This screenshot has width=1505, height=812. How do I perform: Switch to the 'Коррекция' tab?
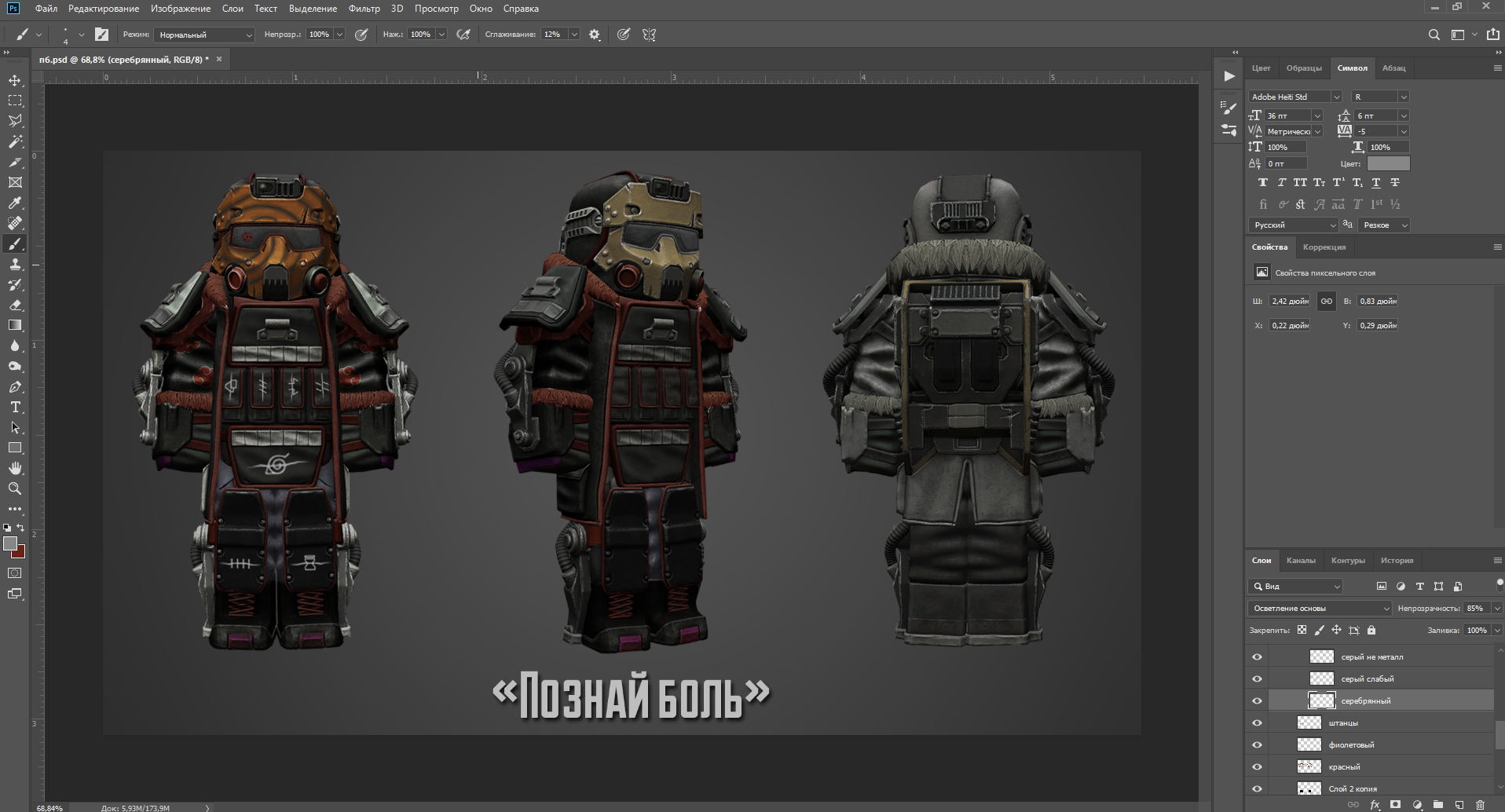(1324, 247)
